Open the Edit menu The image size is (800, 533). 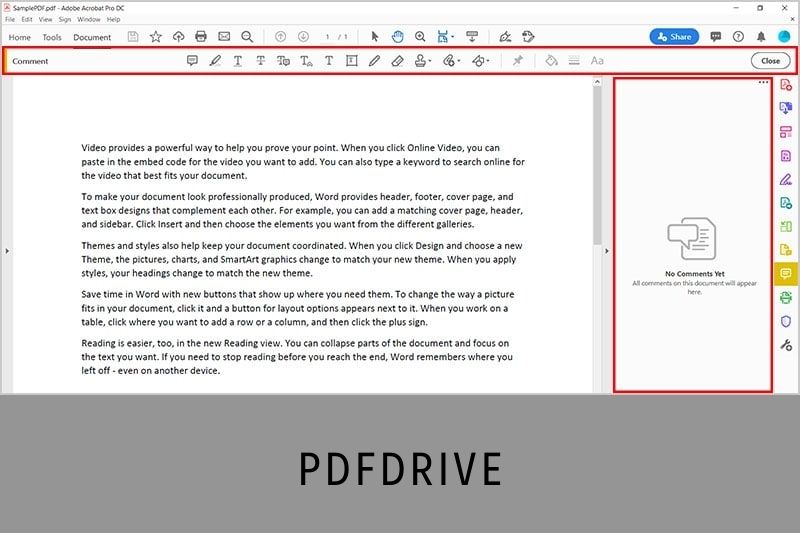tap(27, 19)
